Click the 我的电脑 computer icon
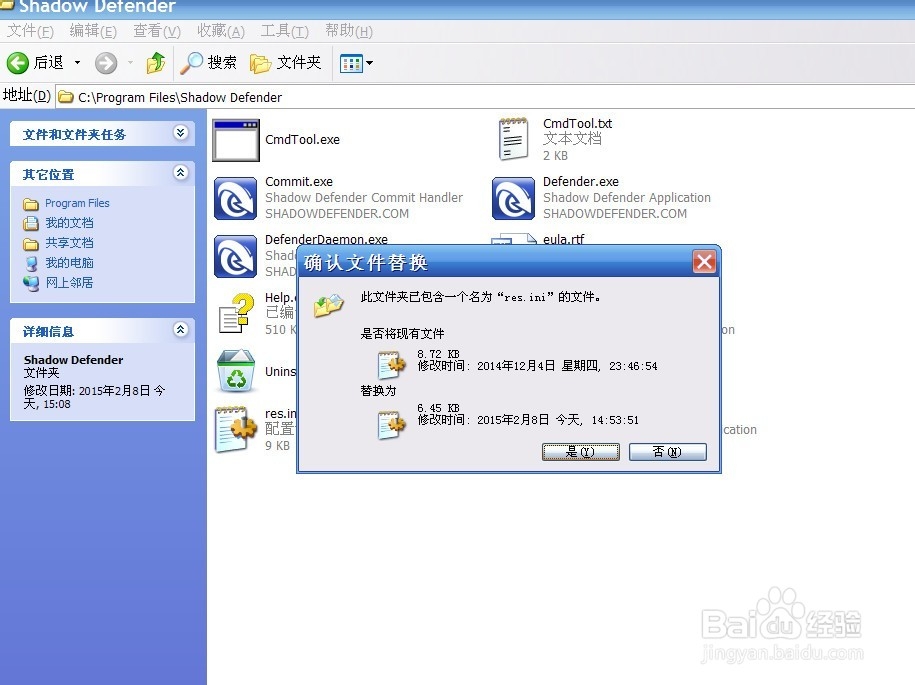Image resolution: width=915 pixels, height=685 pixels. coord(31,263)
